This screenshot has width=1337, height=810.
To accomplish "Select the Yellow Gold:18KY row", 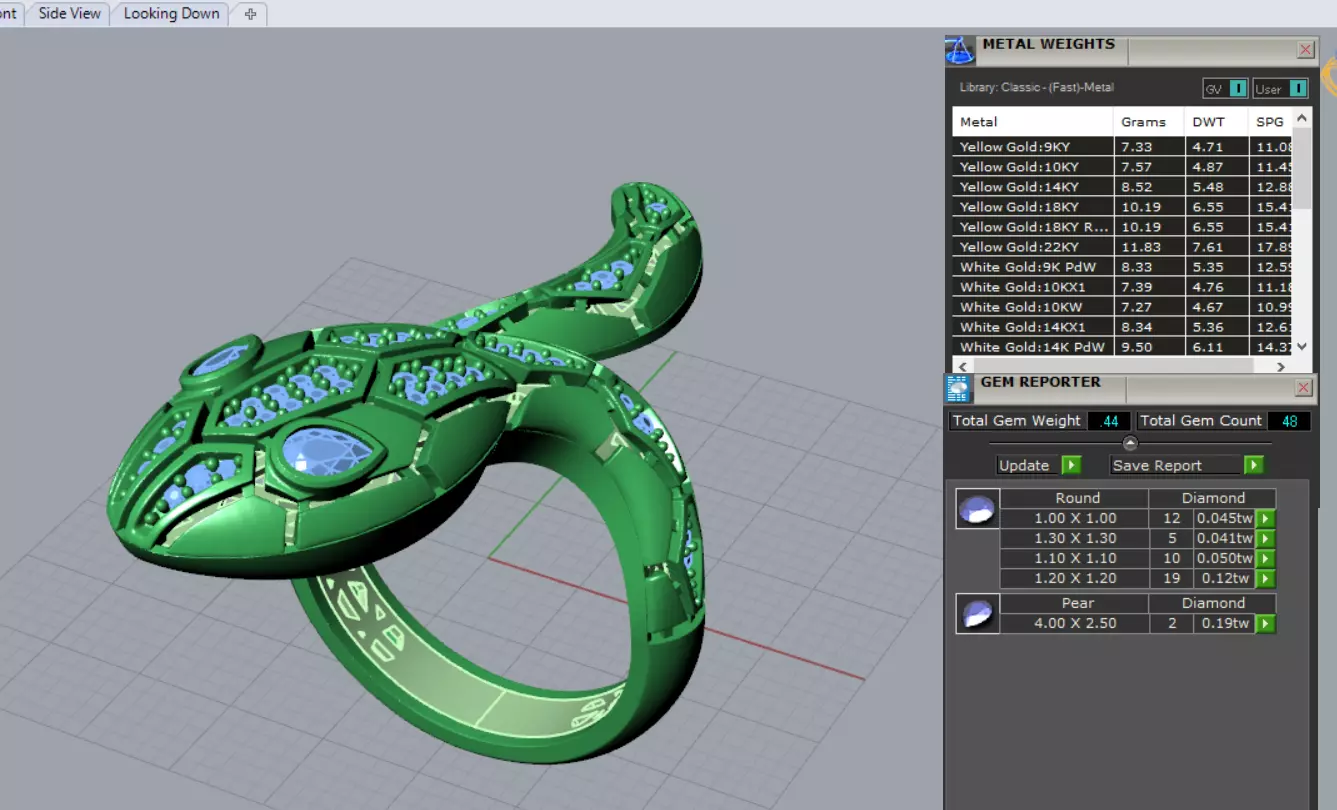I will 1123,207.
